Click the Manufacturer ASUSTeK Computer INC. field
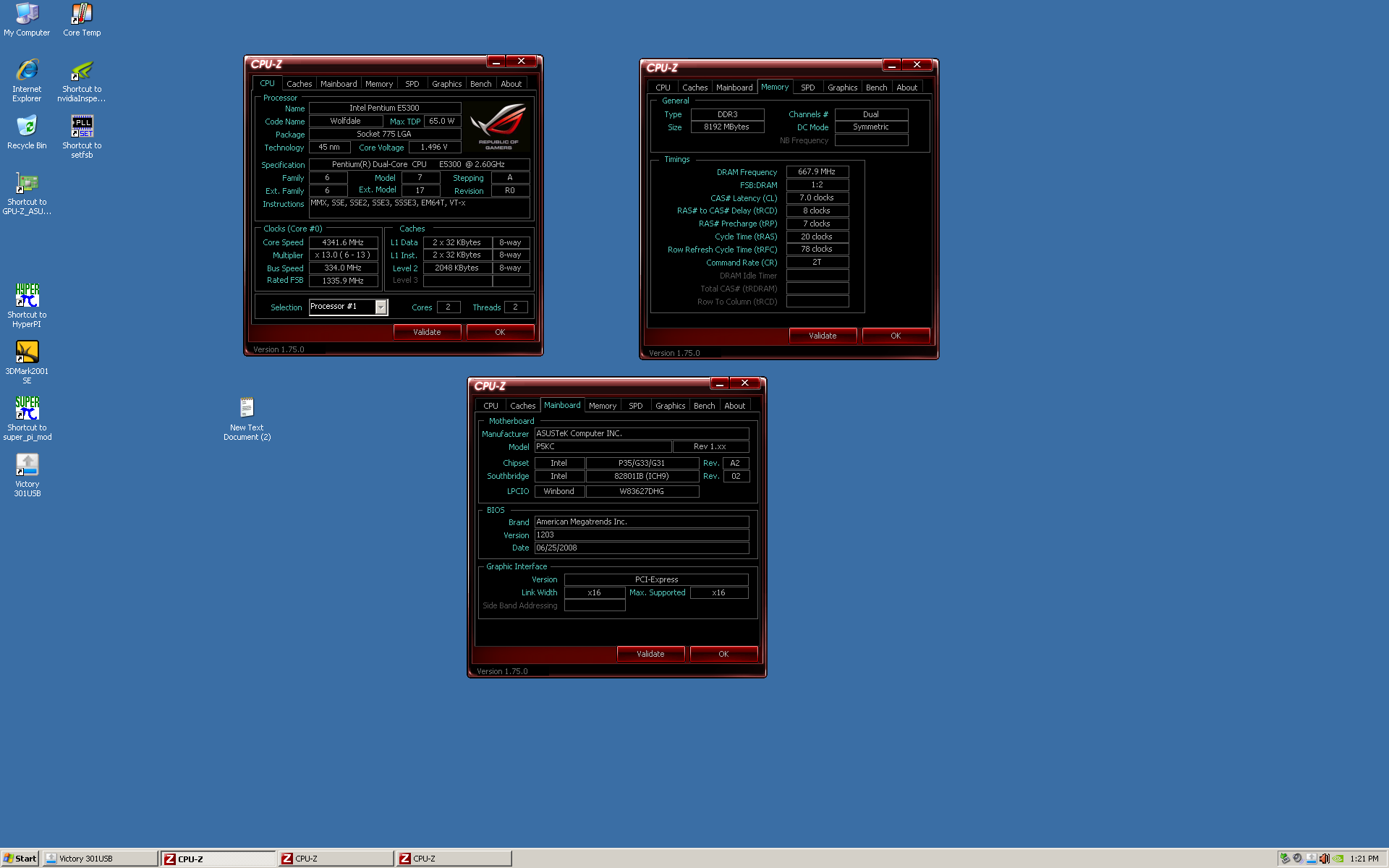This screenshot has width=1389, height=868. click(642, 434)
